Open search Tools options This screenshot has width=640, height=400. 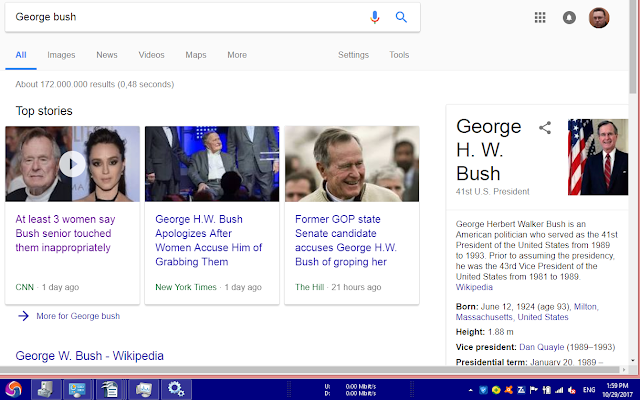(399, 55)
